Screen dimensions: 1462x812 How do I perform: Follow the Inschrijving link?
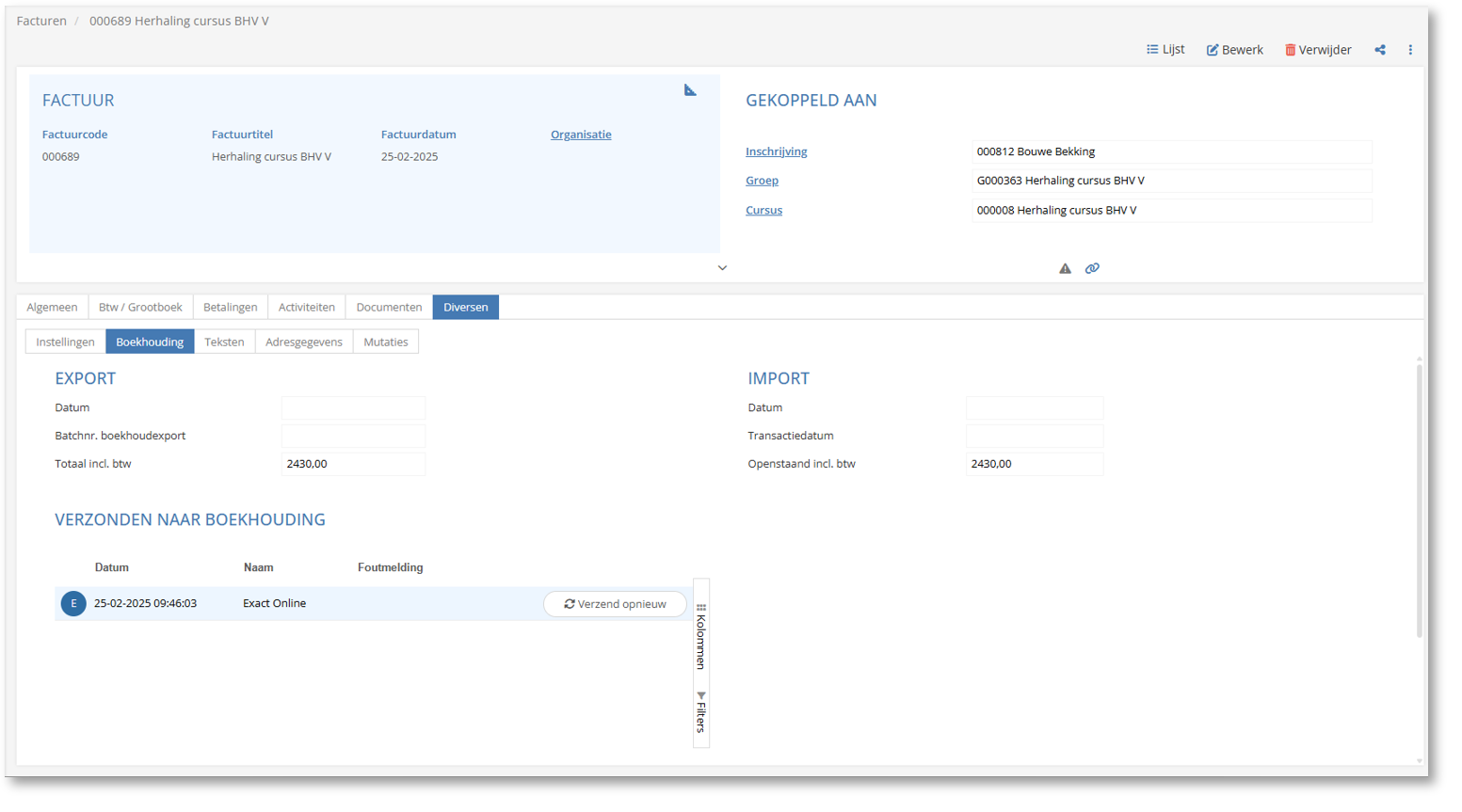pyautogui.click(x=776, y=151)
